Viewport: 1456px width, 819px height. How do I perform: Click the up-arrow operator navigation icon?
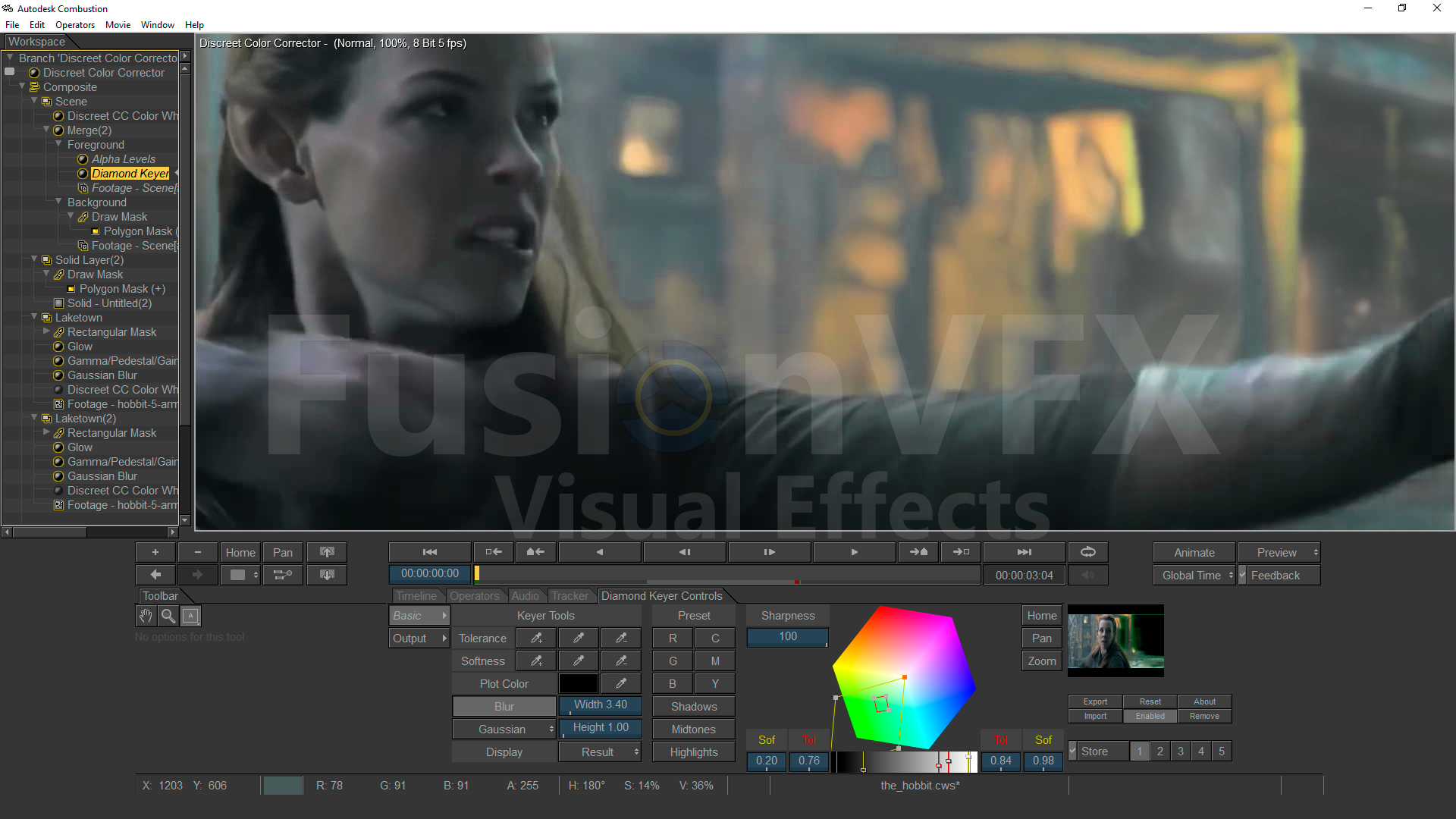pos(327,552)
